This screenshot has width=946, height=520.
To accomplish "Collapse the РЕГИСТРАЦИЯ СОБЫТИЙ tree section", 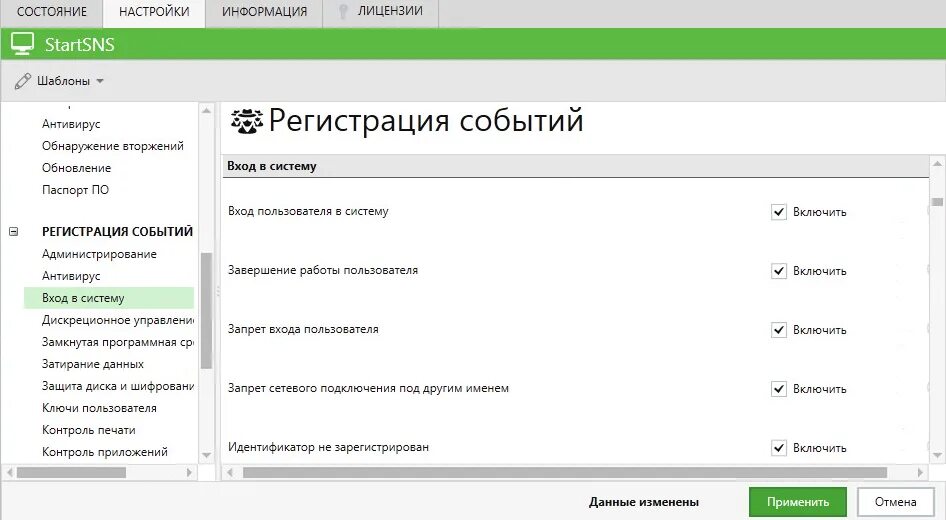I will [13, 232].
